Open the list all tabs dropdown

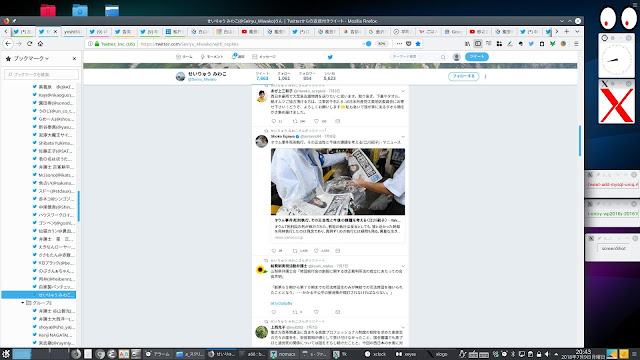coord(577,31)
